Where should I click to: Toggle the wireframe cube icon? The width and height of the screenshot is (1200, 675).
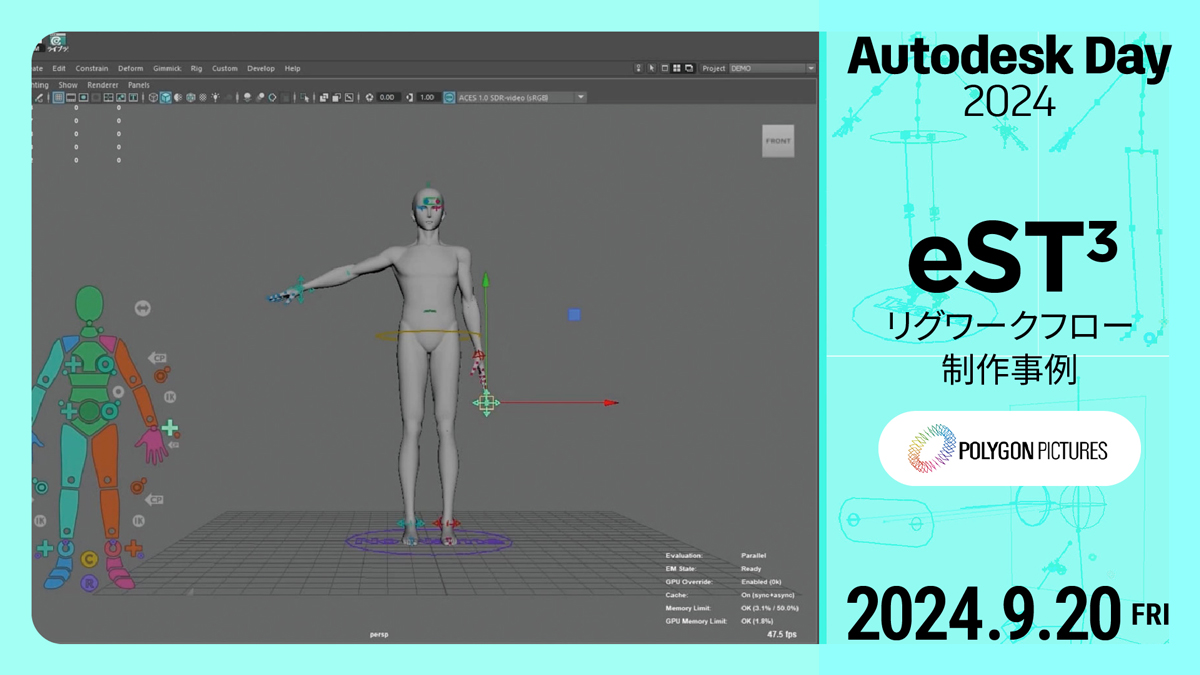153,97
